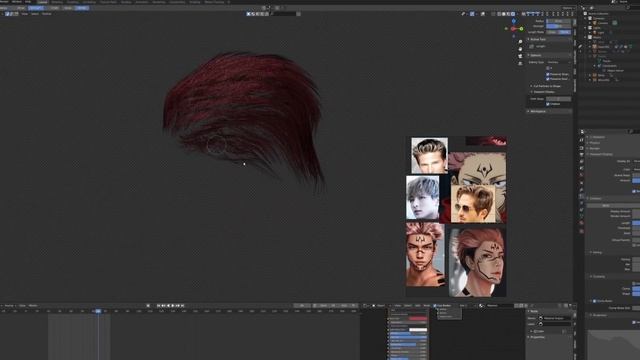
Task: Toggle Preserve Root Positions checkbox
Action: (547, 79)
